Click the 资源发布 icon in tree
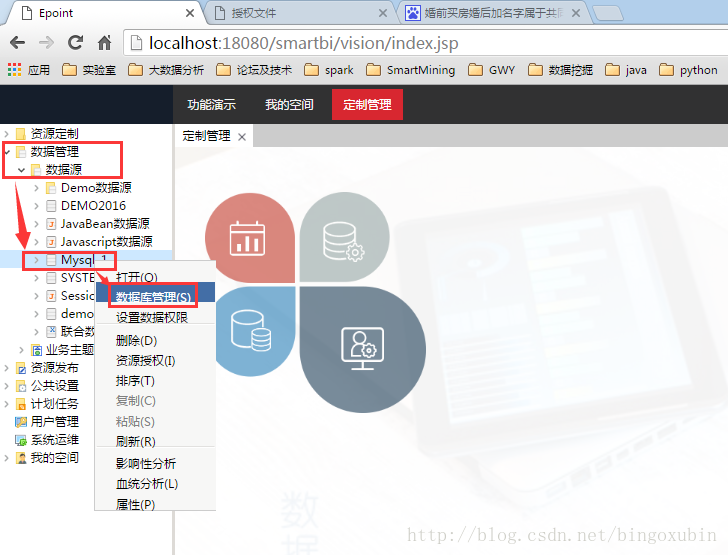 point(21,368)
